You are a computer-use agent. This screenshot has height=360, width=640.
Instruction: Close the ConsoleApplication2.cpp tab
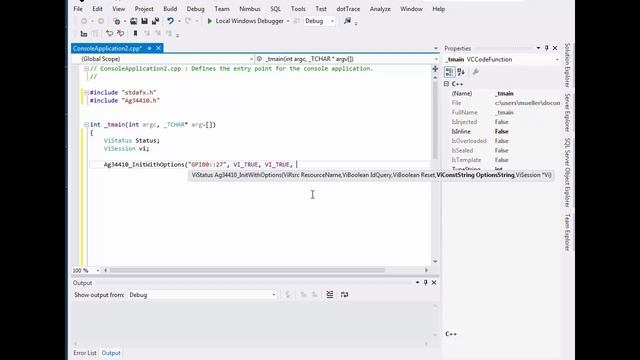(x=158, y=48)
